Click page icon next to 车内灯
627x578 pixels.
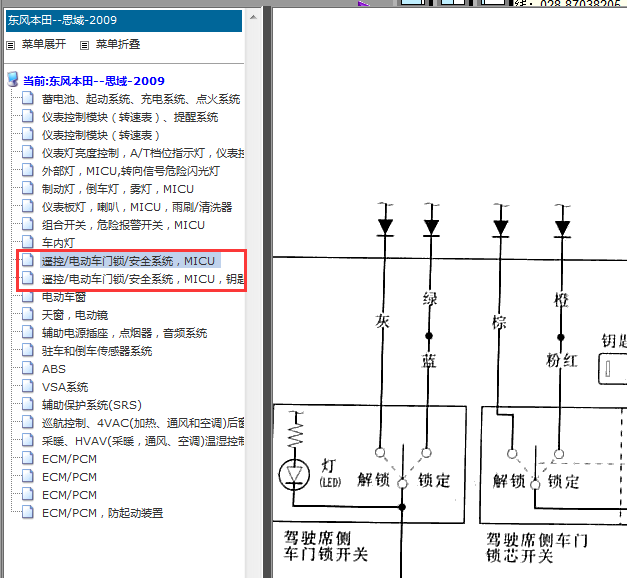(x=28, y=242)
